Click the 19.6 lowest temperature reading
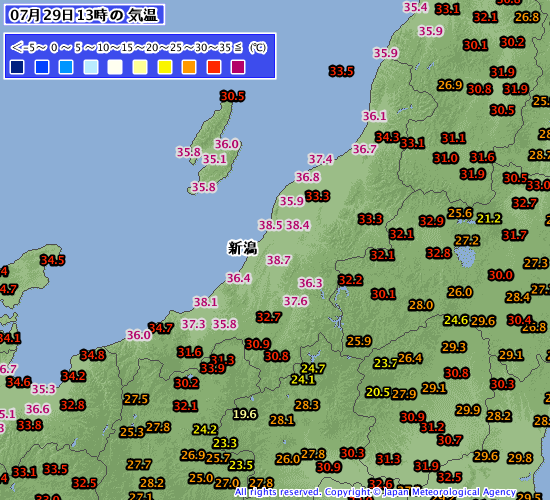550x500 pixels. click(245, 414)
